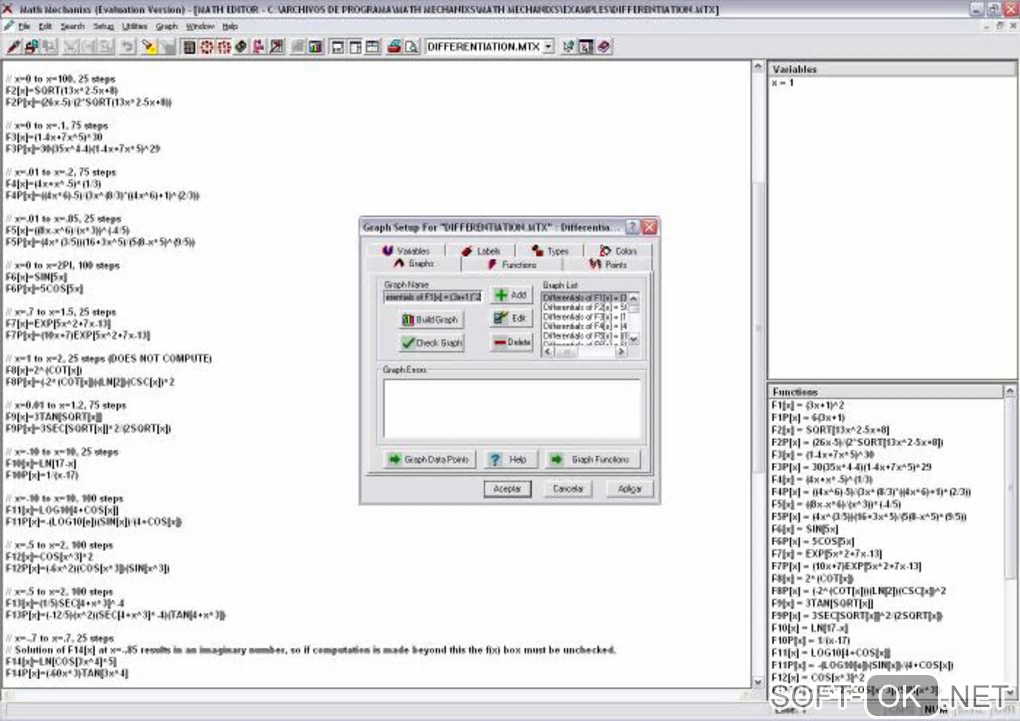The image size is (1020, 721).
Task: Open the DIFFERENTIATION.MTX file dropdown arrow
Action: [x=548, y=47]
